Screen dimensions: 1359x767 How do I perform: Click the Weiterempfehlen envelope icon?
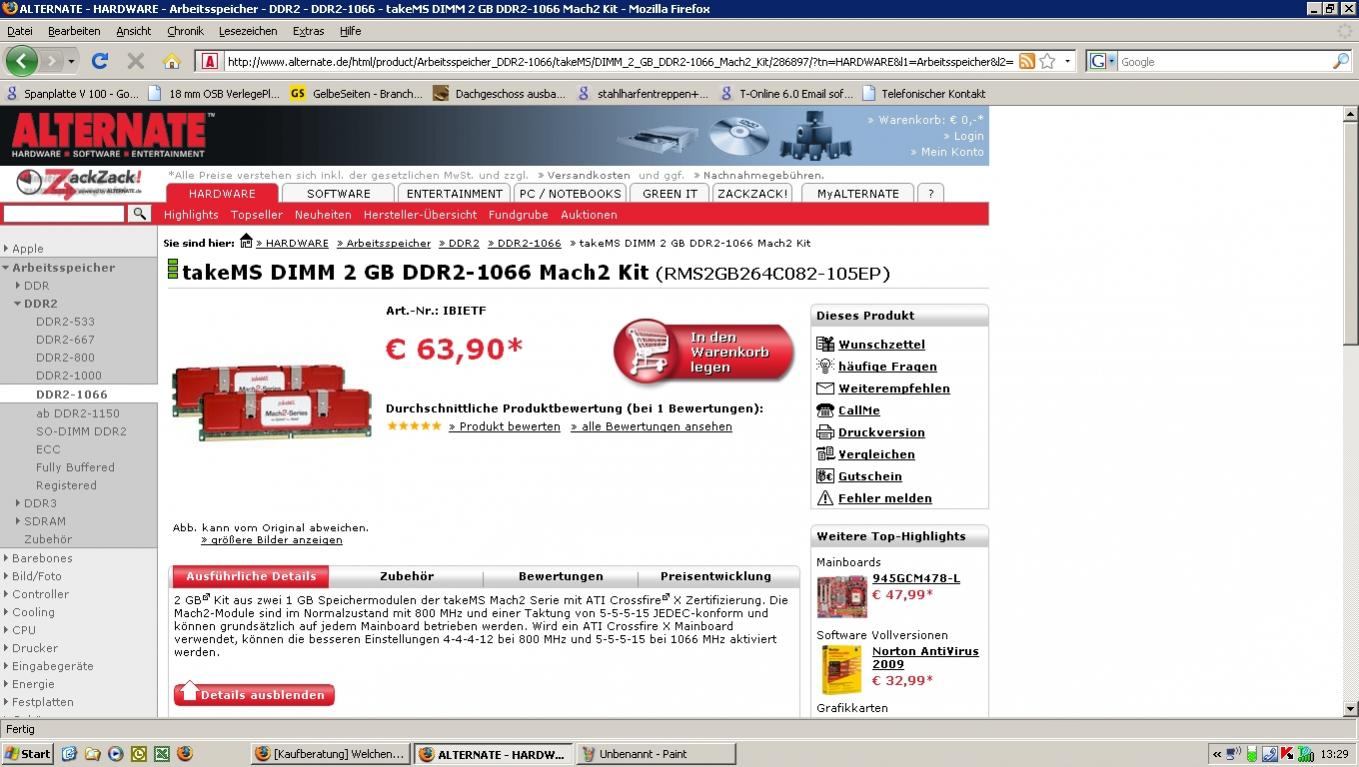[x=825, y=388]
